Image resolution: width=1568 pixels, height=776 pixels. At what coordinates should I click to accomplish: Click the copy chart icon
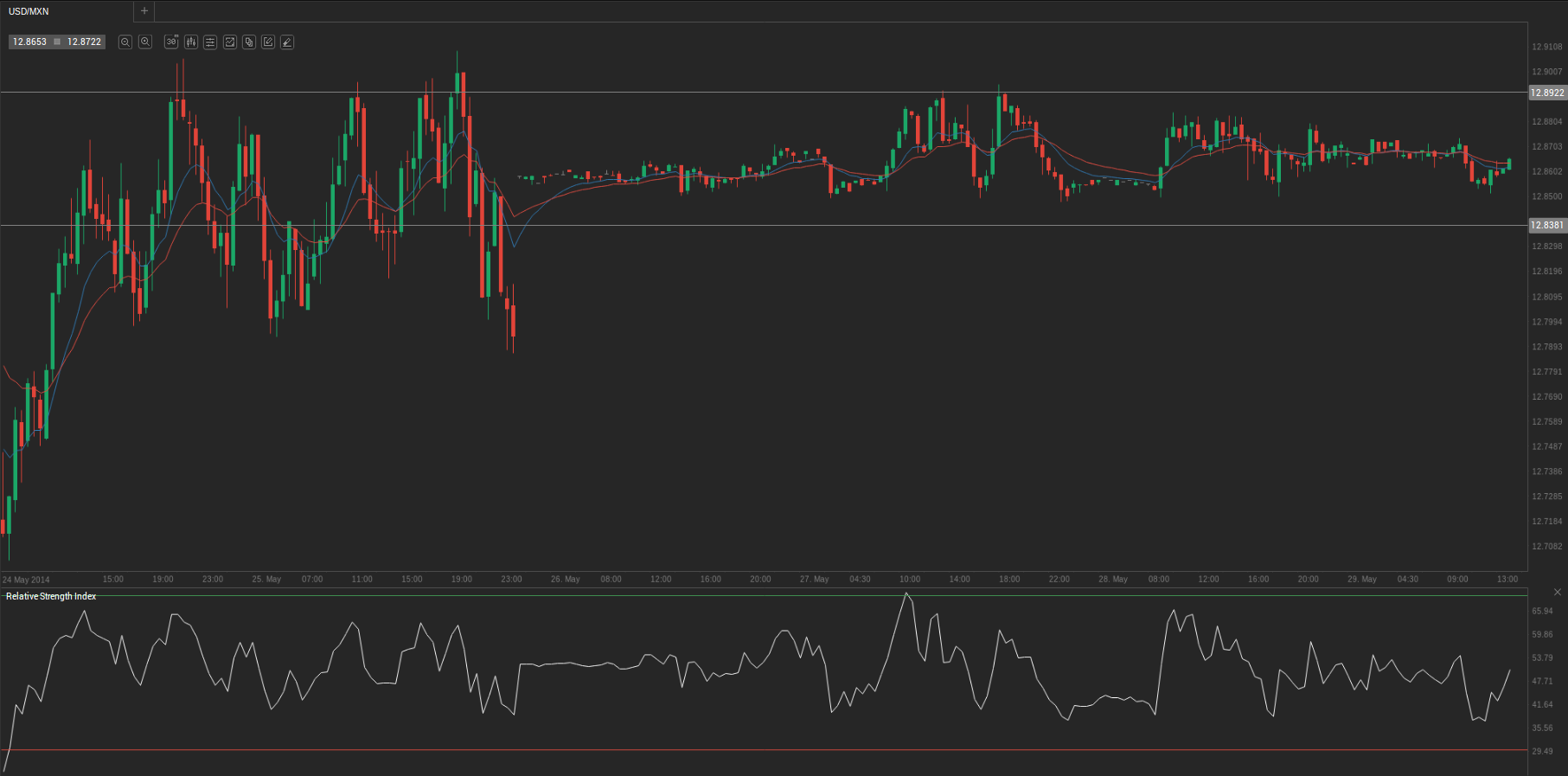249,42
